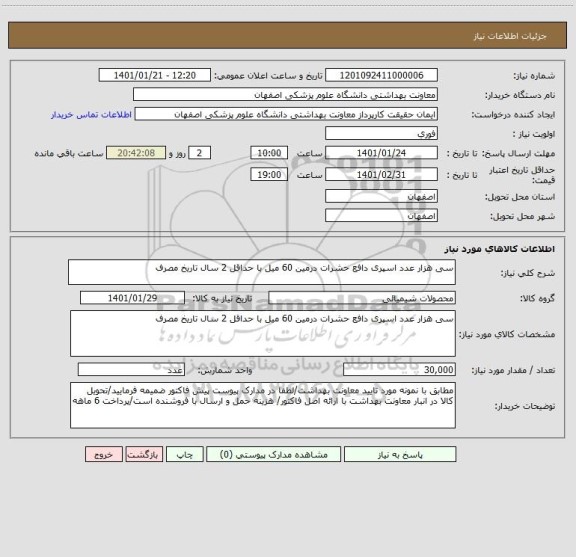Click the واحد شمارش label

225,370
